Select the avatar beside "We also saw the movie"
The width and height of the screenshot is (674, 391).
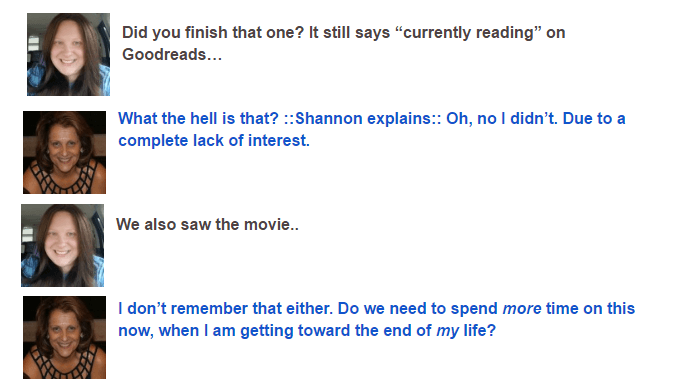(x=62, y=245)
